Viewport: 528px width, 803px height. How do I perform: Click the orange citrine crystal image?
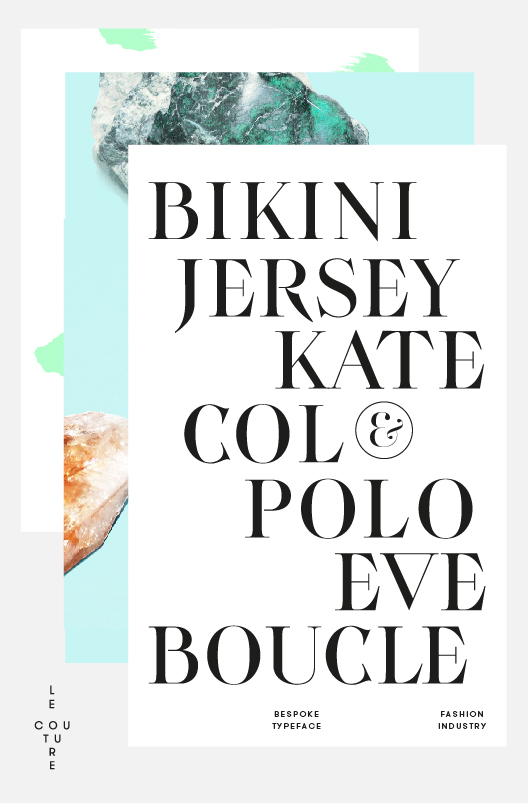(95, 492)
